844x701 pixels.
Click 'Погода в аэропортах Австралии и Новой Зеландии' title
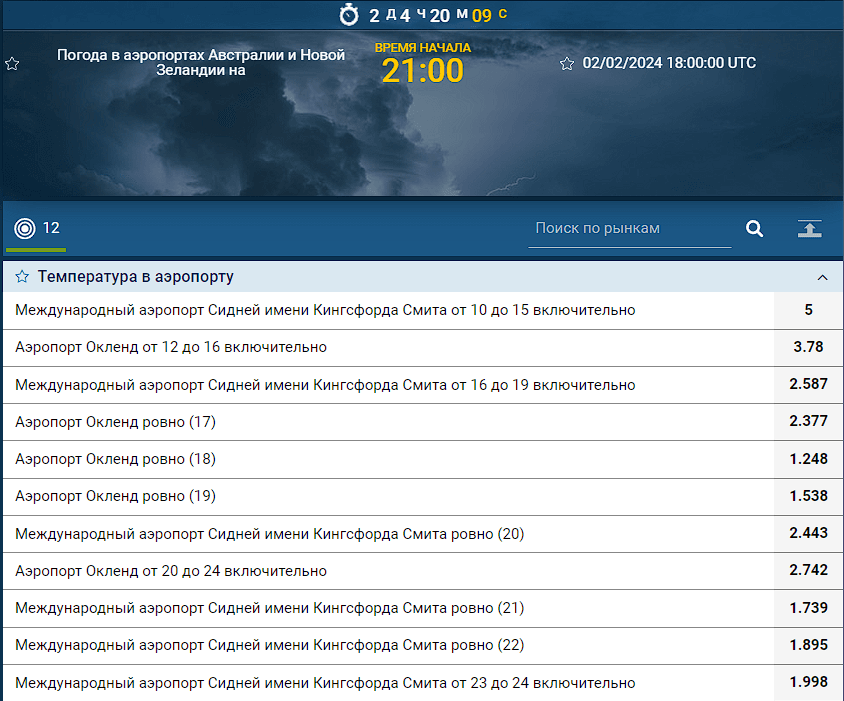coord(201,62)
